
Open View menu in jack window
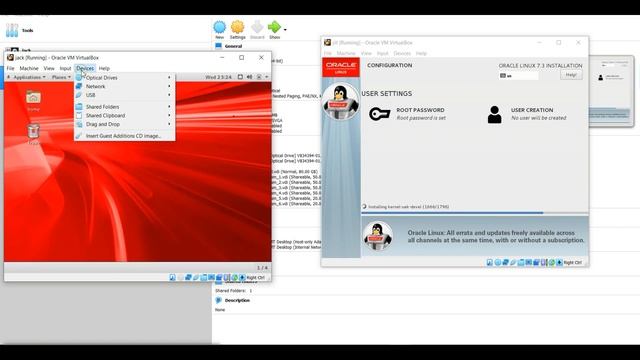click(x=49, y=68)
